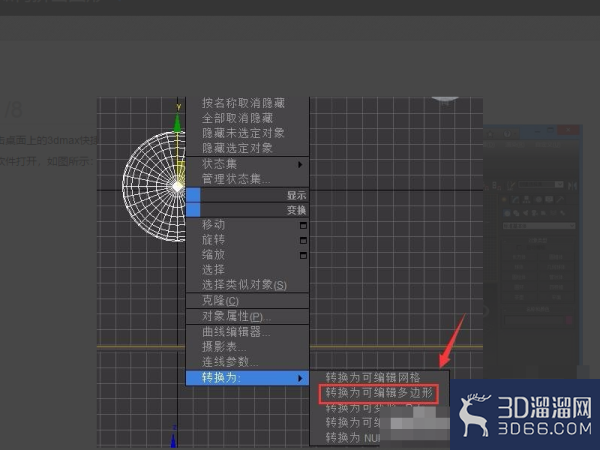Click 圆环 button in Object Type
The image size is (600, 450).
(x=519, y=287)
